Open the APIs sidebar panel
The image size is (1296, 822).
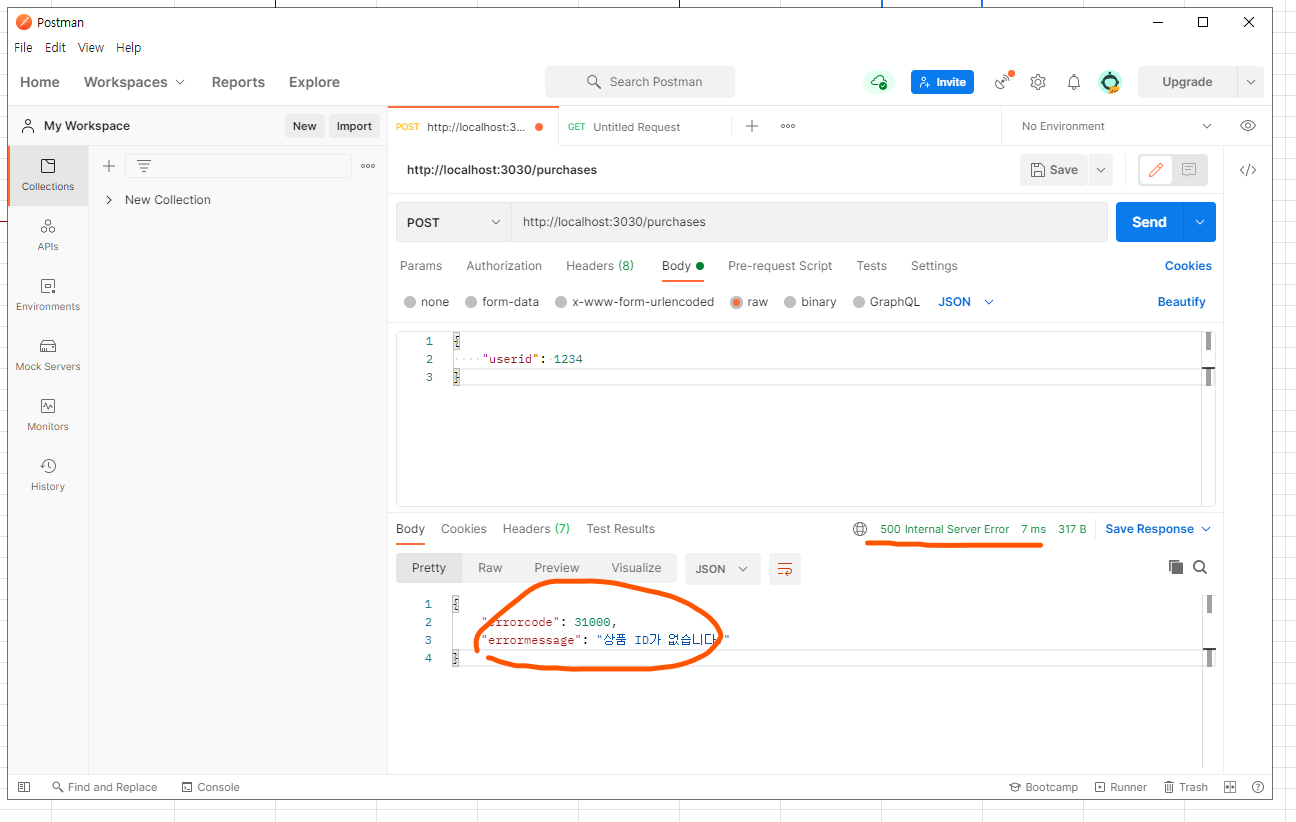click(x=48, y=235)
